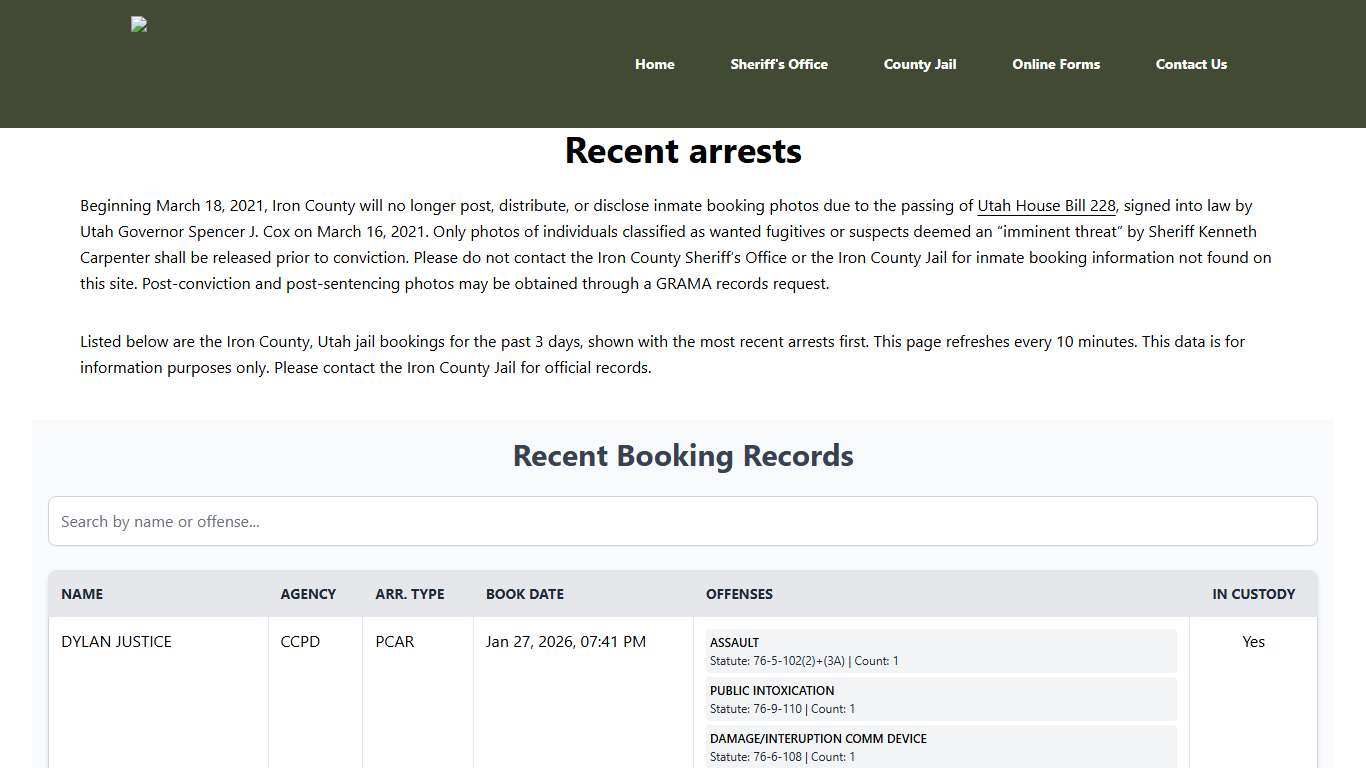Open the Contact Us page
1366x768 pixels.
point(1191,64)
